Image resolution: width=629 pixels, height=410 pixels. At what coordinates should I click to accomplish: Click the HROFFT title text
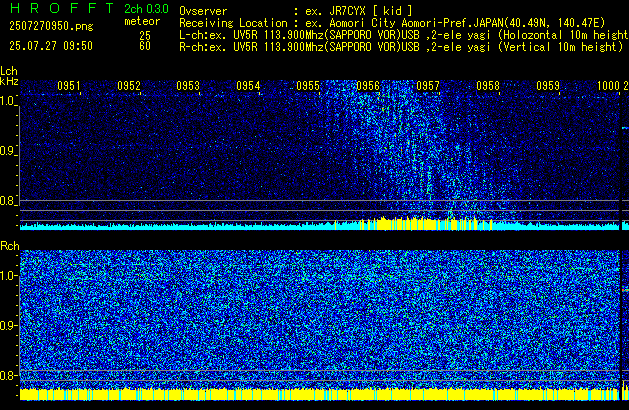[62, 8]
